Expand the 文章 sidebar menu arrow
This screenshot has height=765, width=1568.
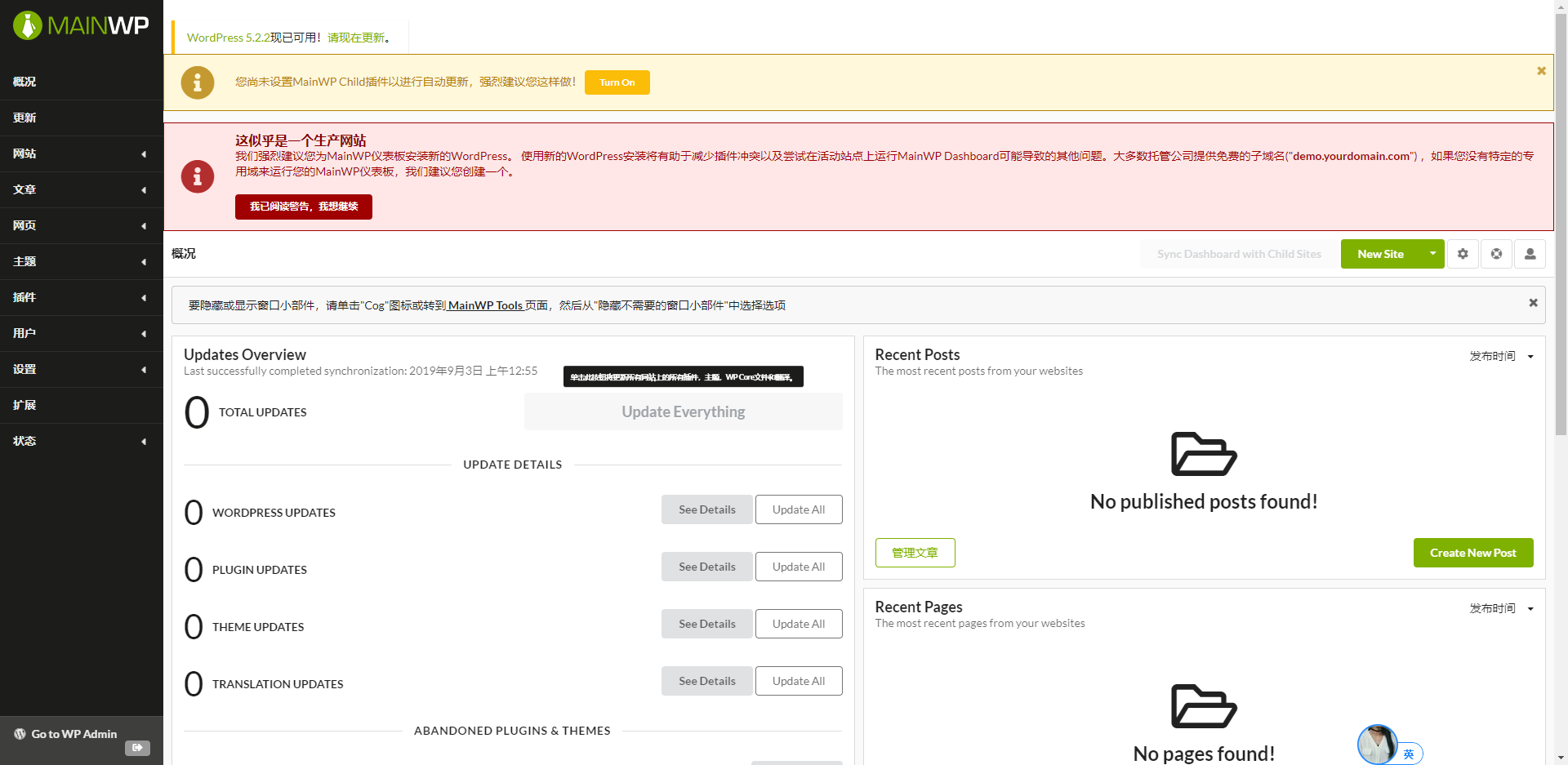coord(144,190)
